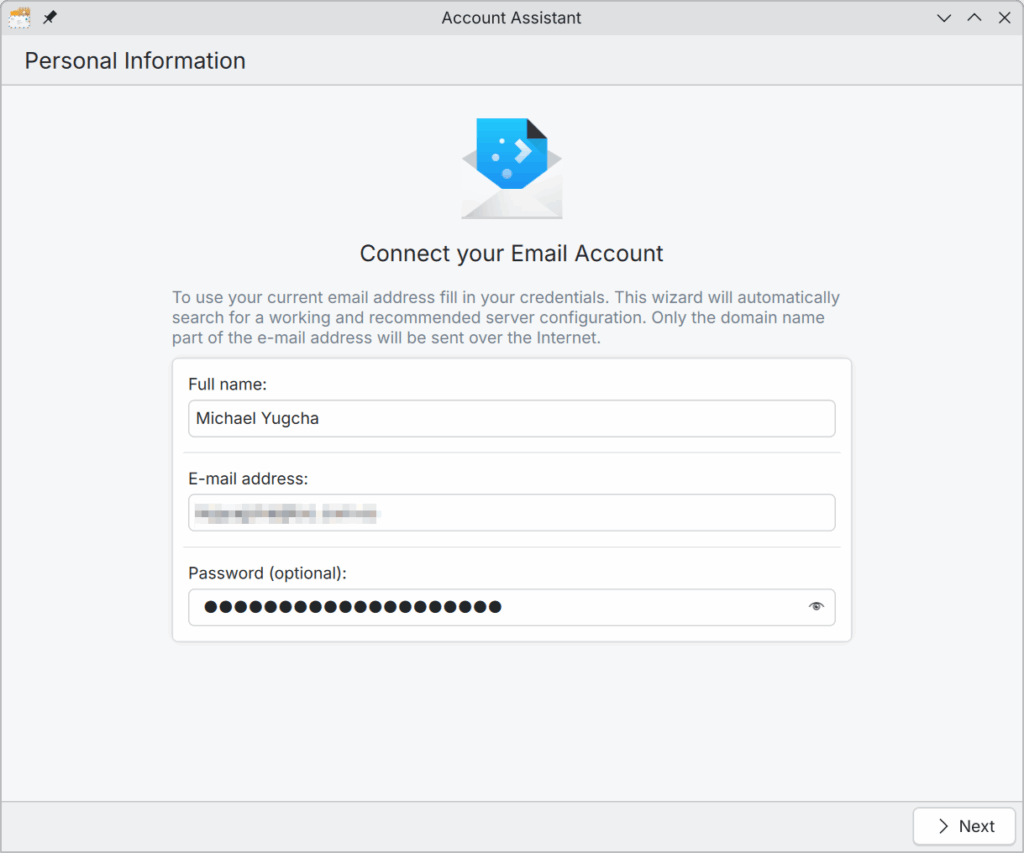Maximize the Account Assistant window
The image size is (1024, 853).
pos(974,18)
